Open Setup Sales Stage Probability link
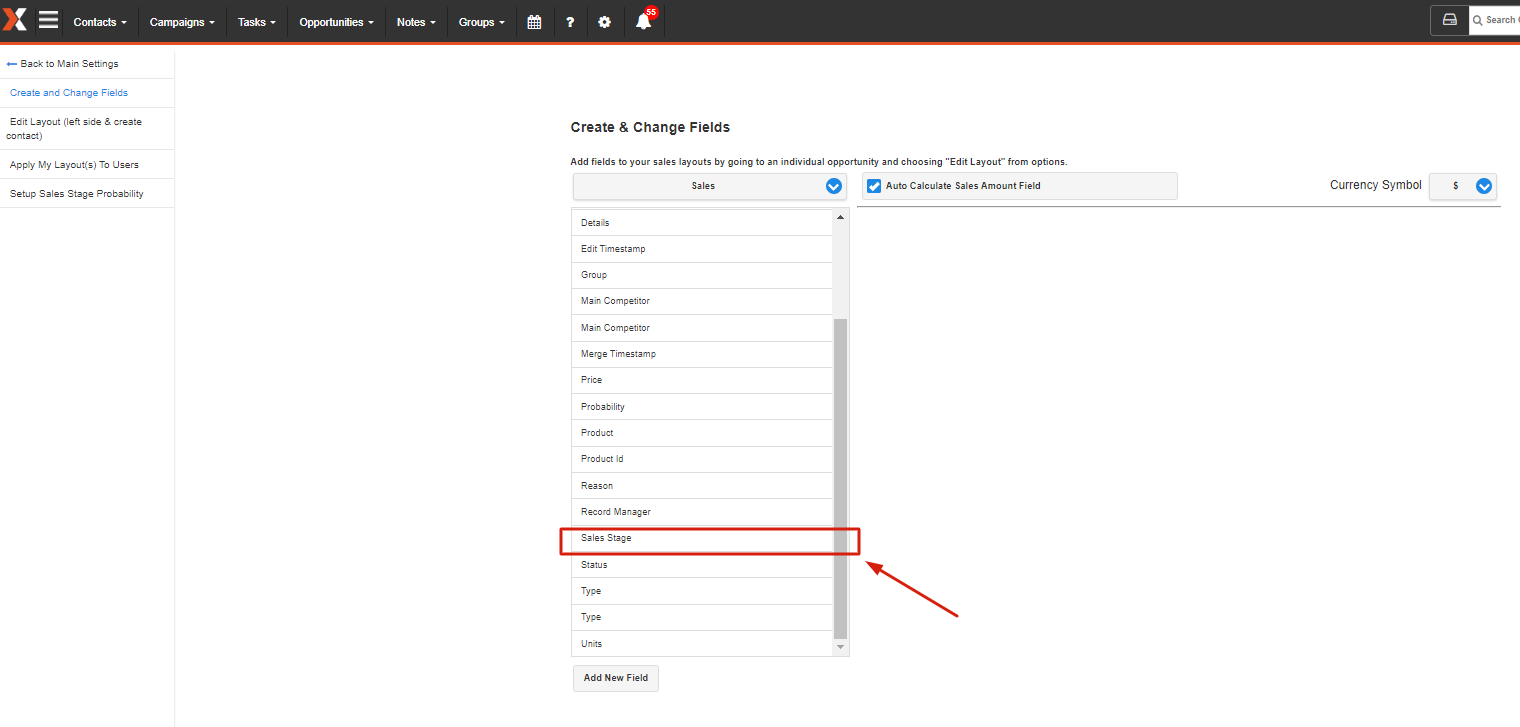Image resolution: width=1520 pixels, height=727 pixels. tap(76, 194)
